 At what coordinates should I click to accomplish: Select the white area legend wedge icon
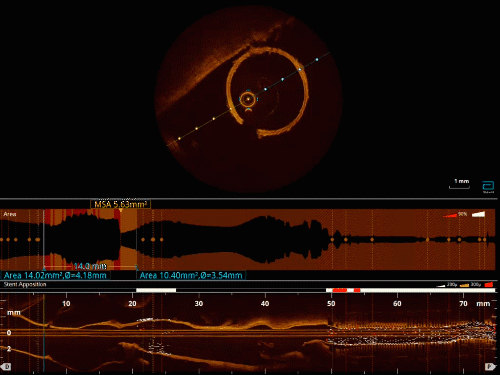pos(478,214)
